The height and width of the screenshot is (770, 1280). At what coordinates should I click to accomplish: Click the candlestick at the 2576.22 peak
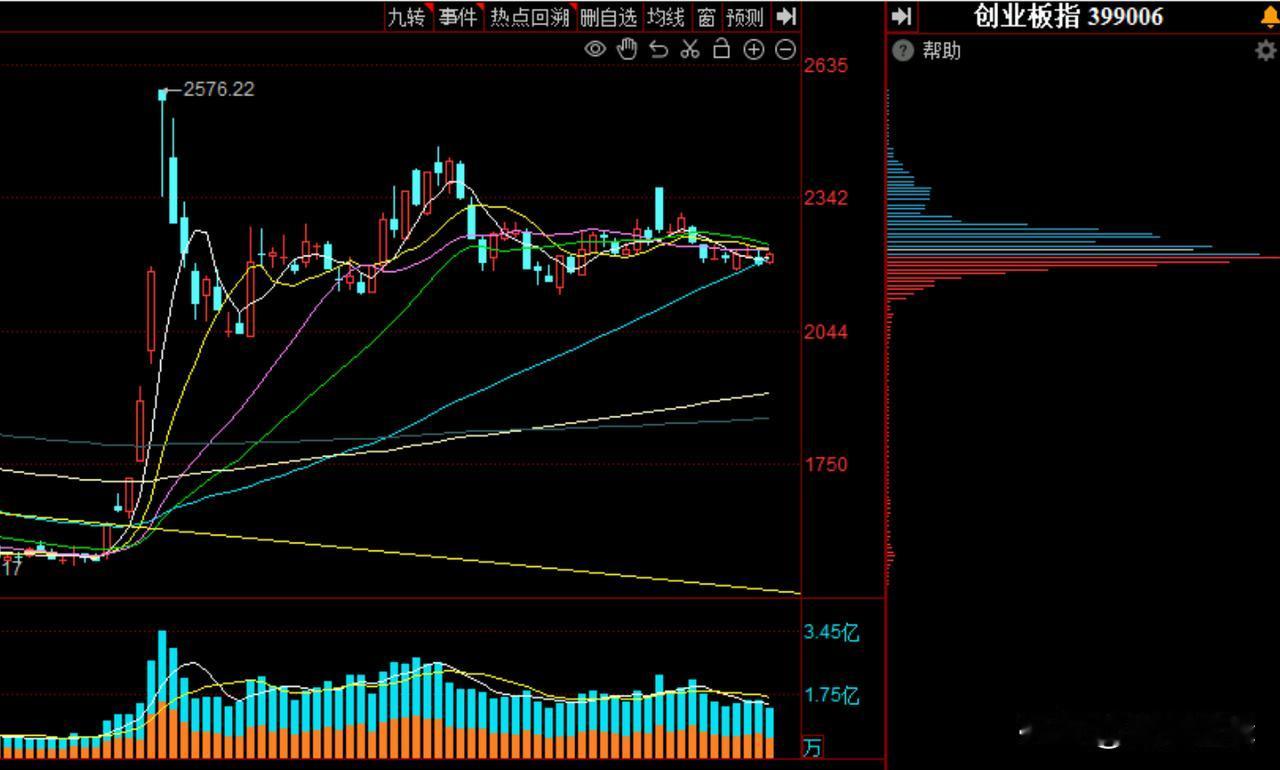coord(163,144)
